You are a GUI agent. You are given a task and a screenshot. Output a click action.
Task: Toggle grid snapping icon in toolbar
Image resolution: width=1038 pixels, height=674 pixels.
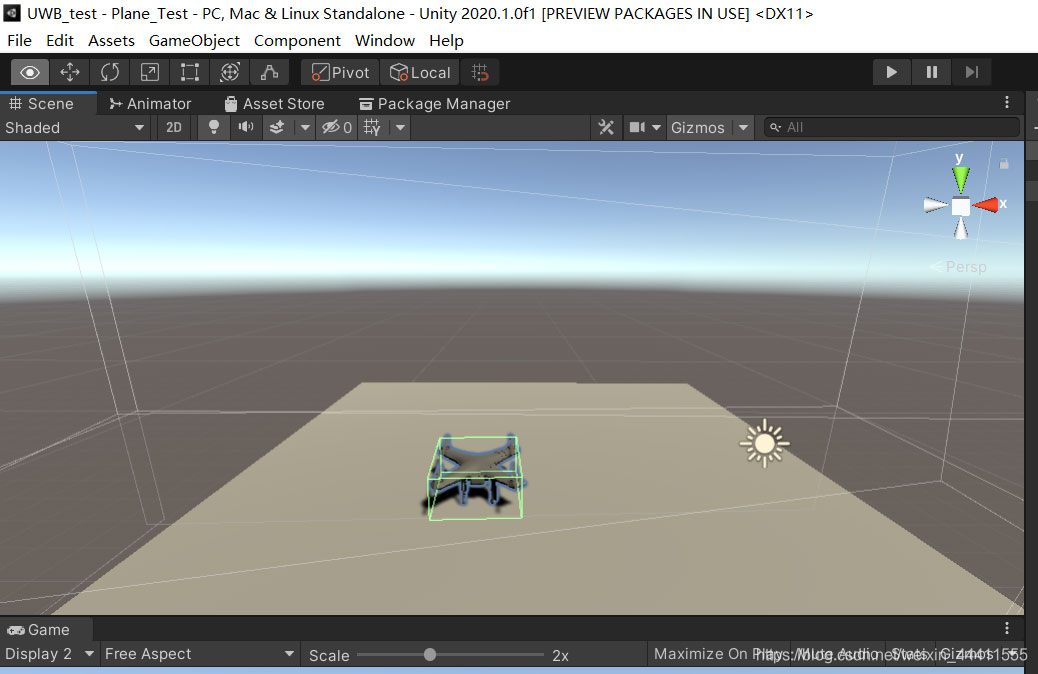tap(480, 72)
